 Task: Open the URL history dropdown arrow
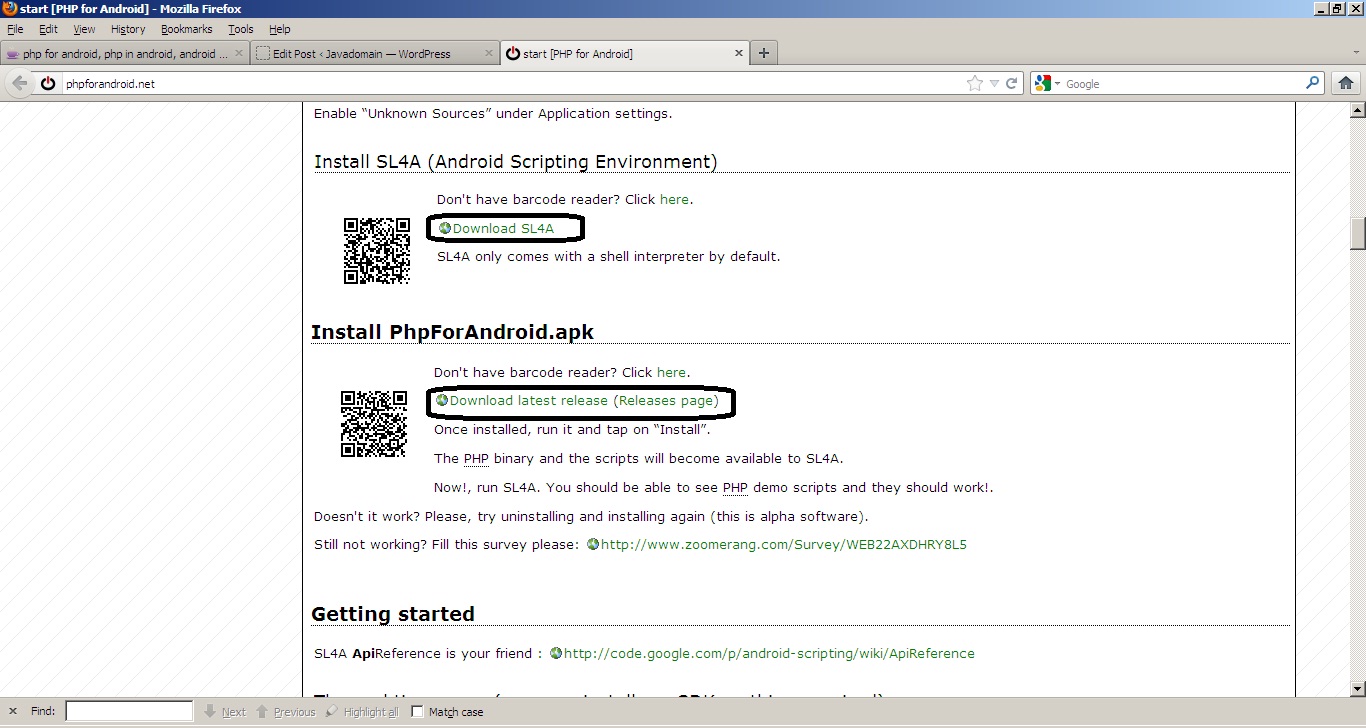click(994, 84)
